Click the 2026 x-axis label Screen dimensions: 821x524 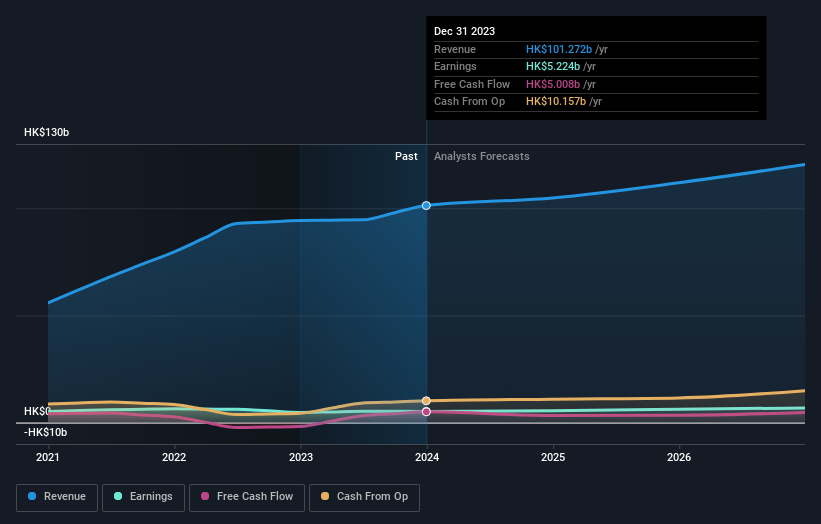coord(679,458)
